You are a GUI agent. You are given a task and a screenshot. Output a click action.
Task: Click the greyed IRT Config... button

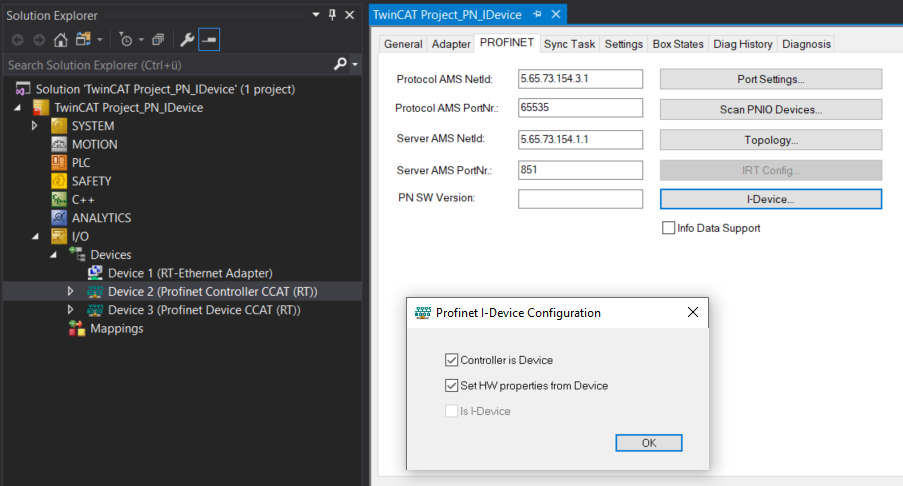tap(771, 170)
